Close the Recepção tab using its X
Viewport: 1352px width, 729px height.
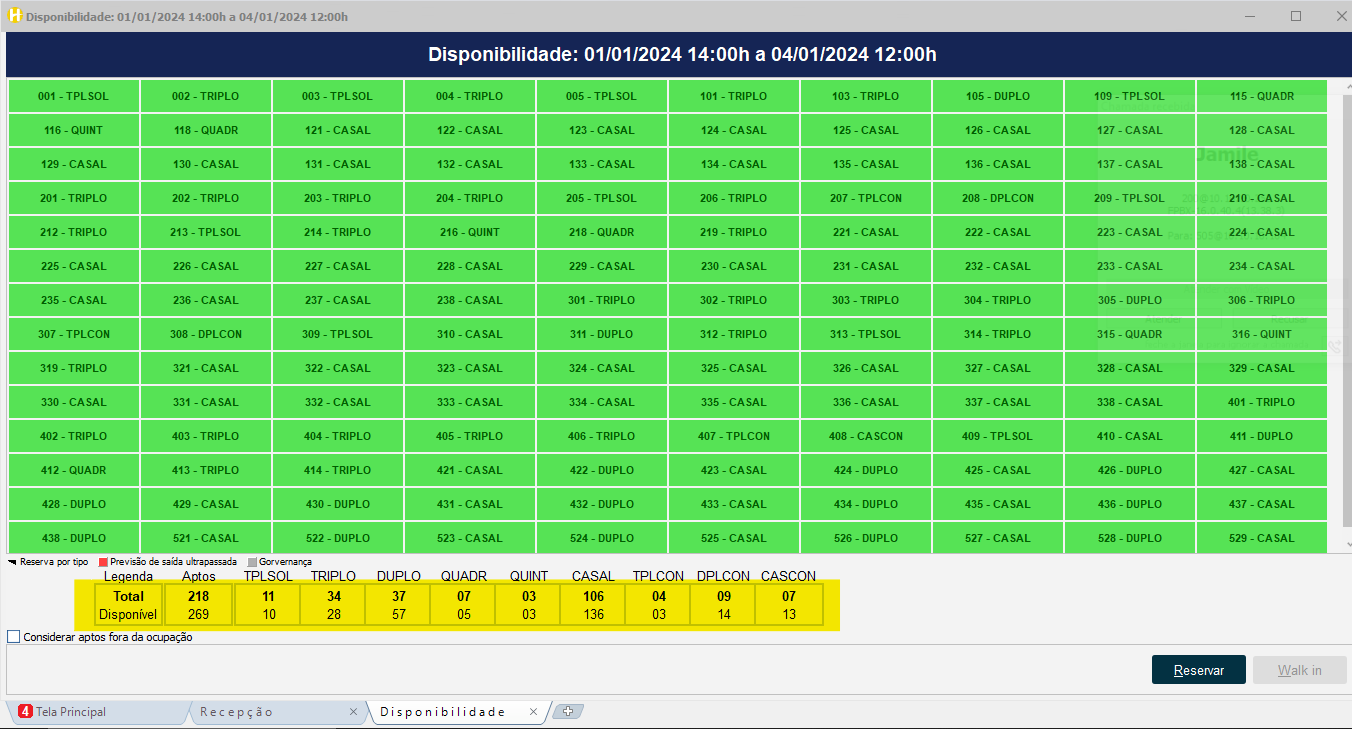[353, 712]
